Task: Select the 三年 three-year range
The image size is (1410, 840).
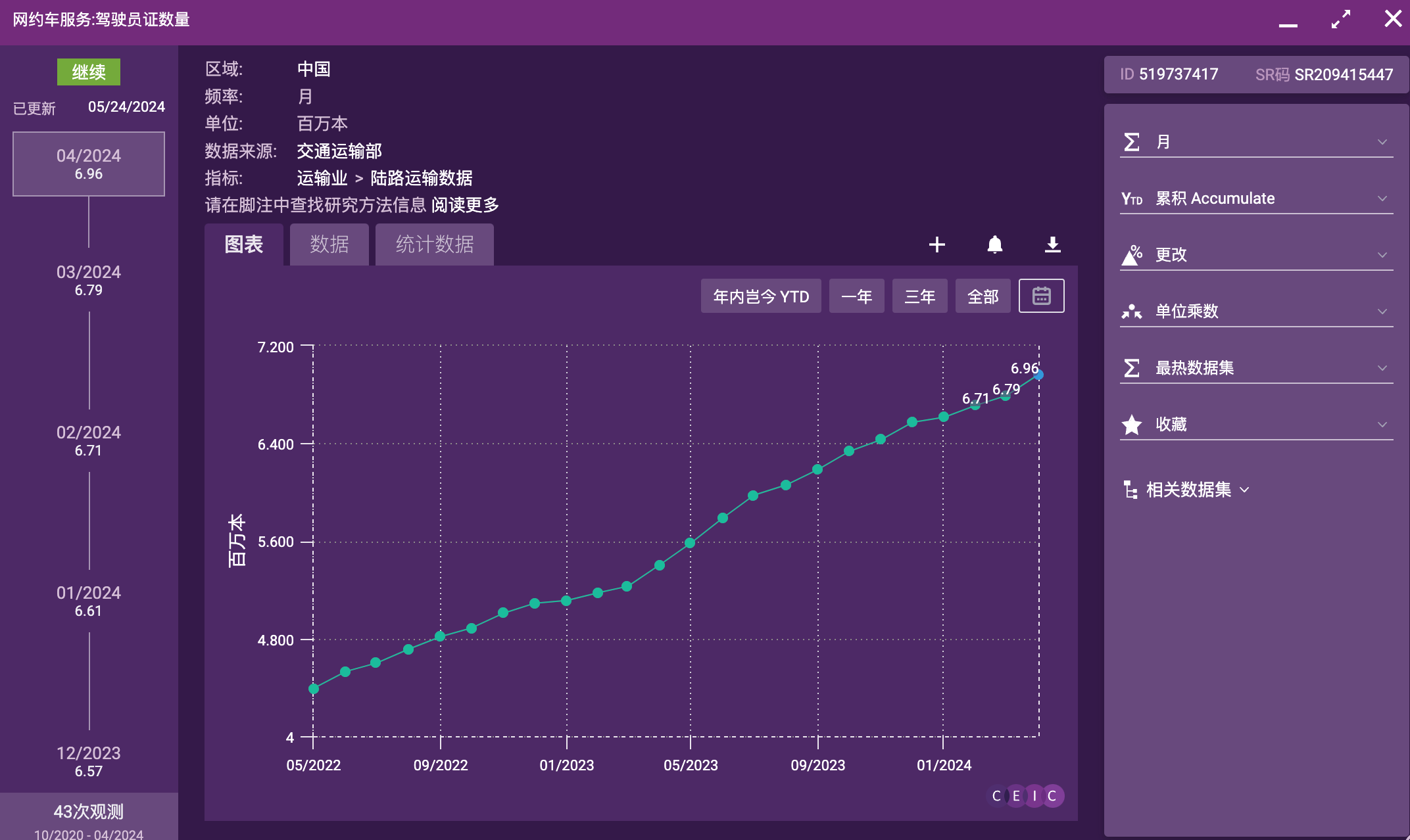Action: (x=919, y=296)
